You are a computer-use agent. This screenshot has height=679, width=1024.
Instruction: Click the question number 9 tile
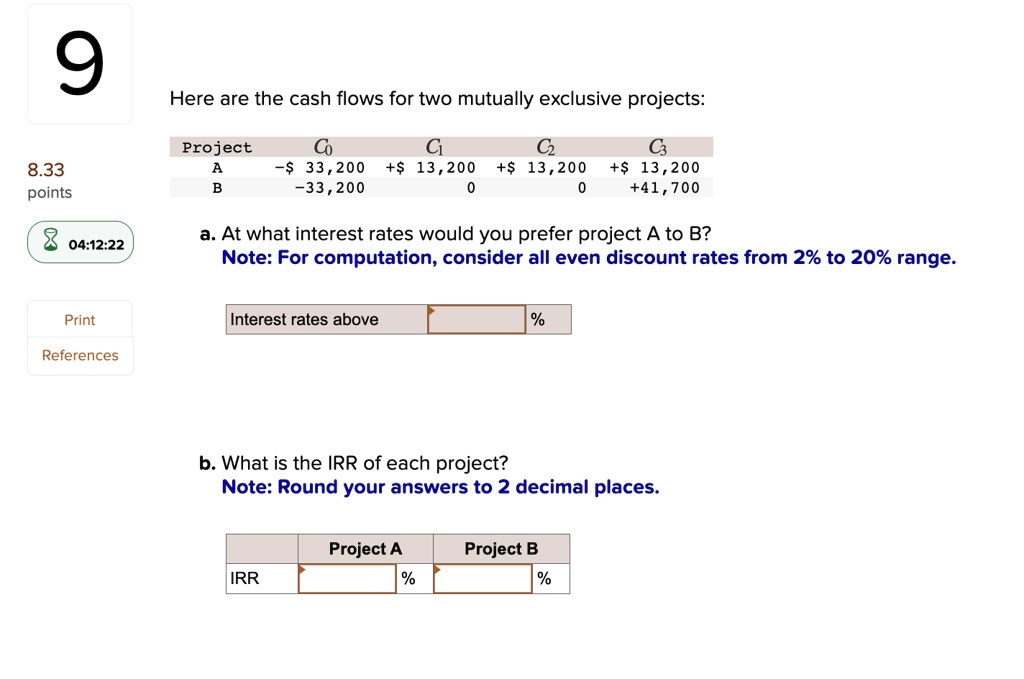point(79,62)
